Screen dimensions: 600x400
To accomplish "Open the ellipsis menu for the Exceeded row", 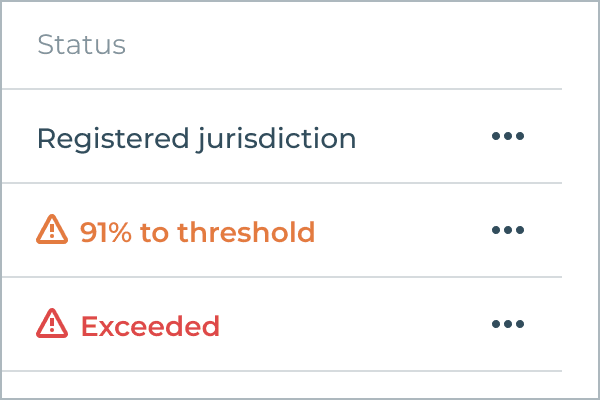I will click(508, 324).
